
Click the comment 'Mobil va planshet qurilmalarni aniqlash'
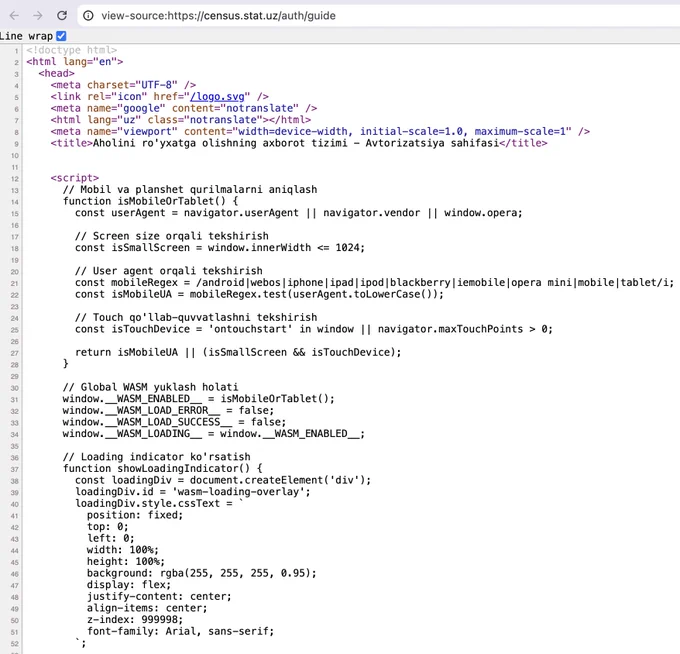click(199, 190)
